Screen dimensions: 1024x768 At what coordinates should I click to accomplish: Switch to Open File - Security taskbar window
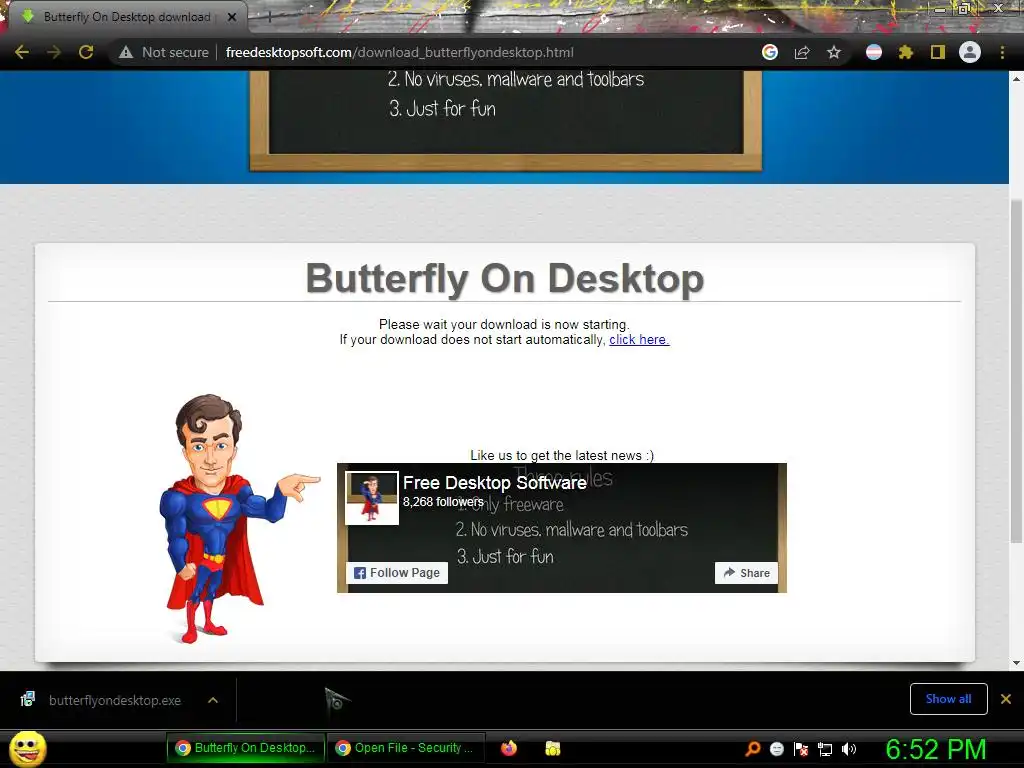[406, 748]
